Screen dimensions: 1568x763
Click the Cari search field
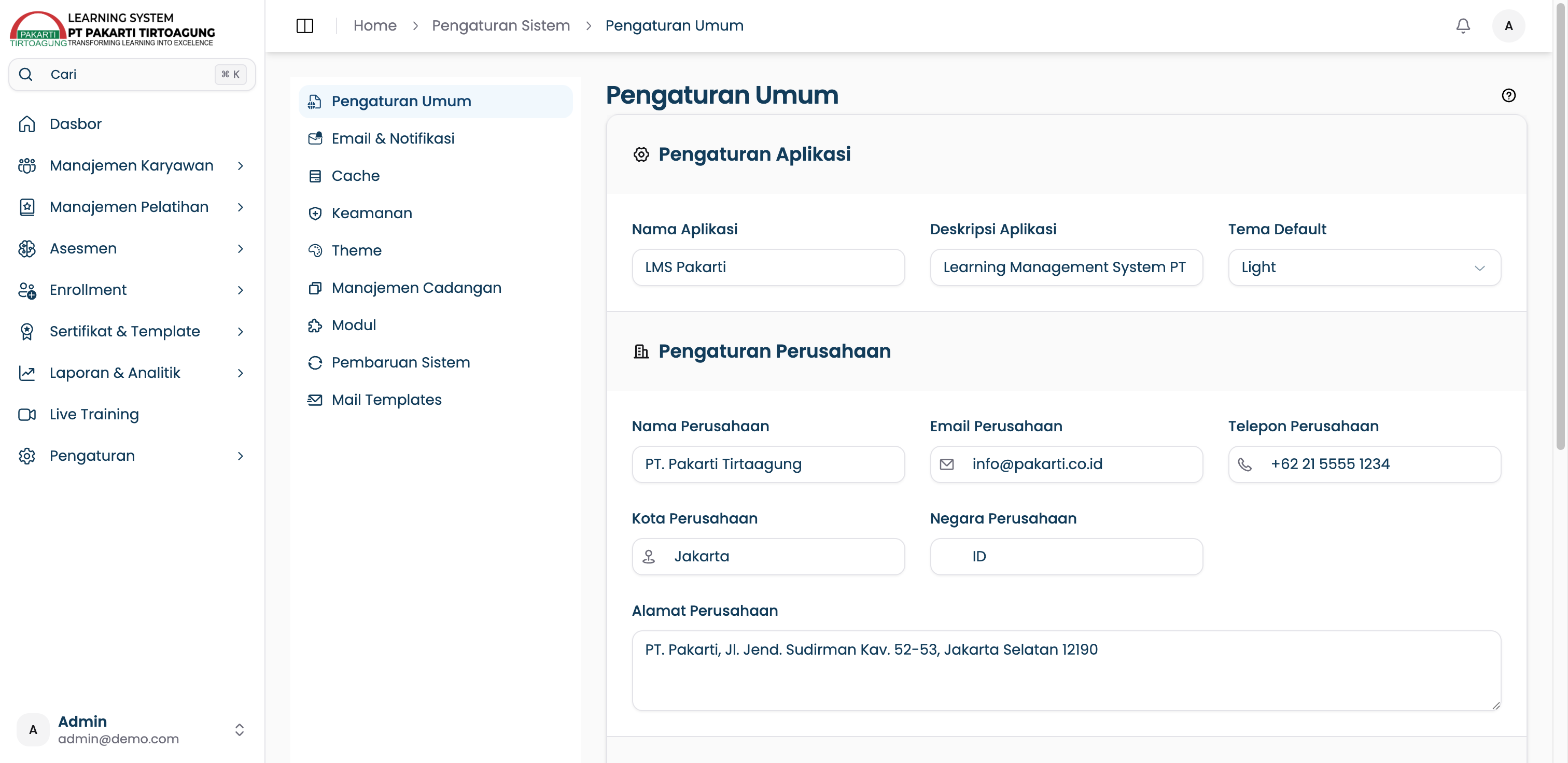(x=132, y=74)
